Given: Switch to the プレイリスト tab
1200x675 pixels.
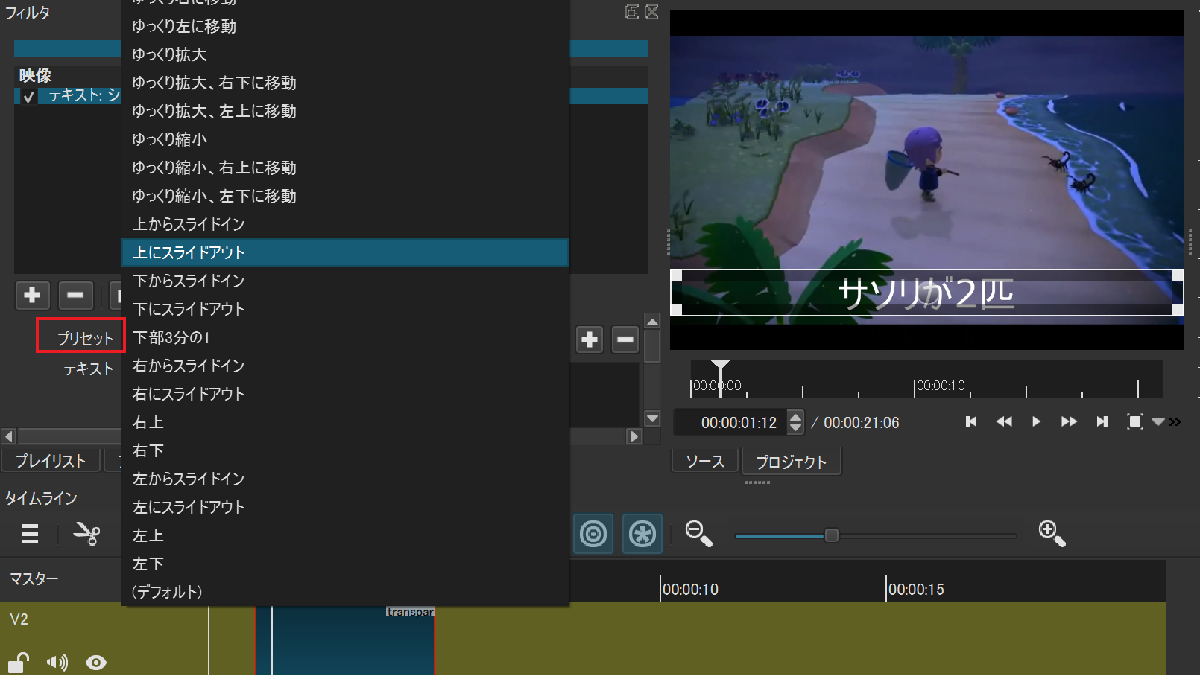Looking at the screenshot, I should [50, 460].
